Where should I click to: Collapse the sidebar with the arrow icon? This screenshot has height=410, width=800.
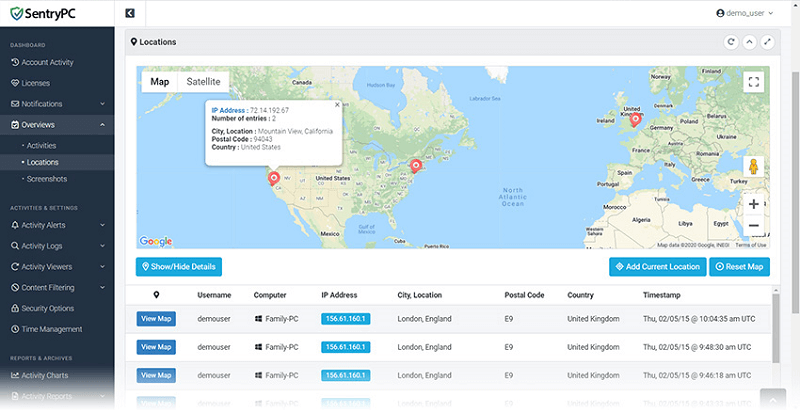coord(130,13)
